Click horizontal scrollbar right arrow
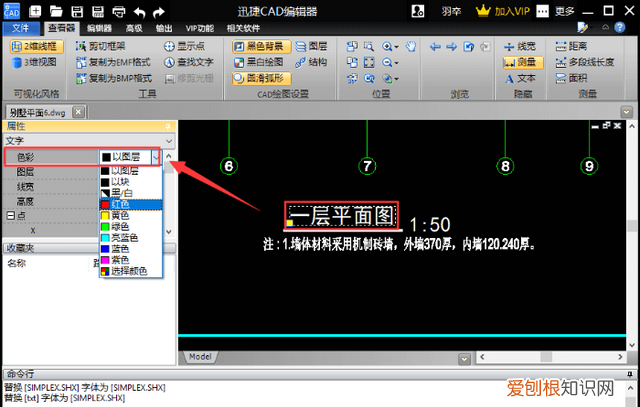This screenshot has width=640, height=407. pos(620,357)
